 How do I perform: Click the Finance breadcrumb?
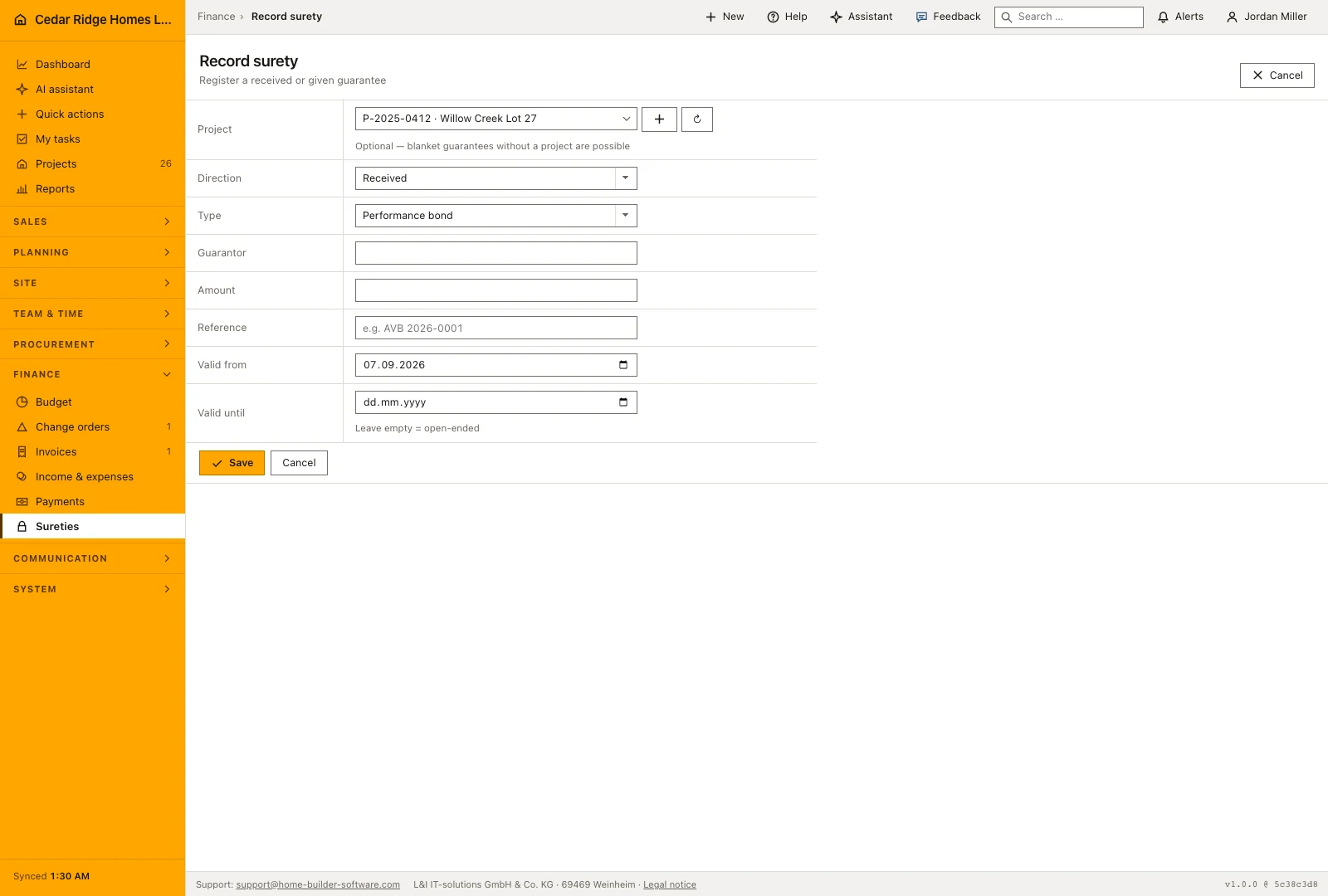[x=217, y=17]
